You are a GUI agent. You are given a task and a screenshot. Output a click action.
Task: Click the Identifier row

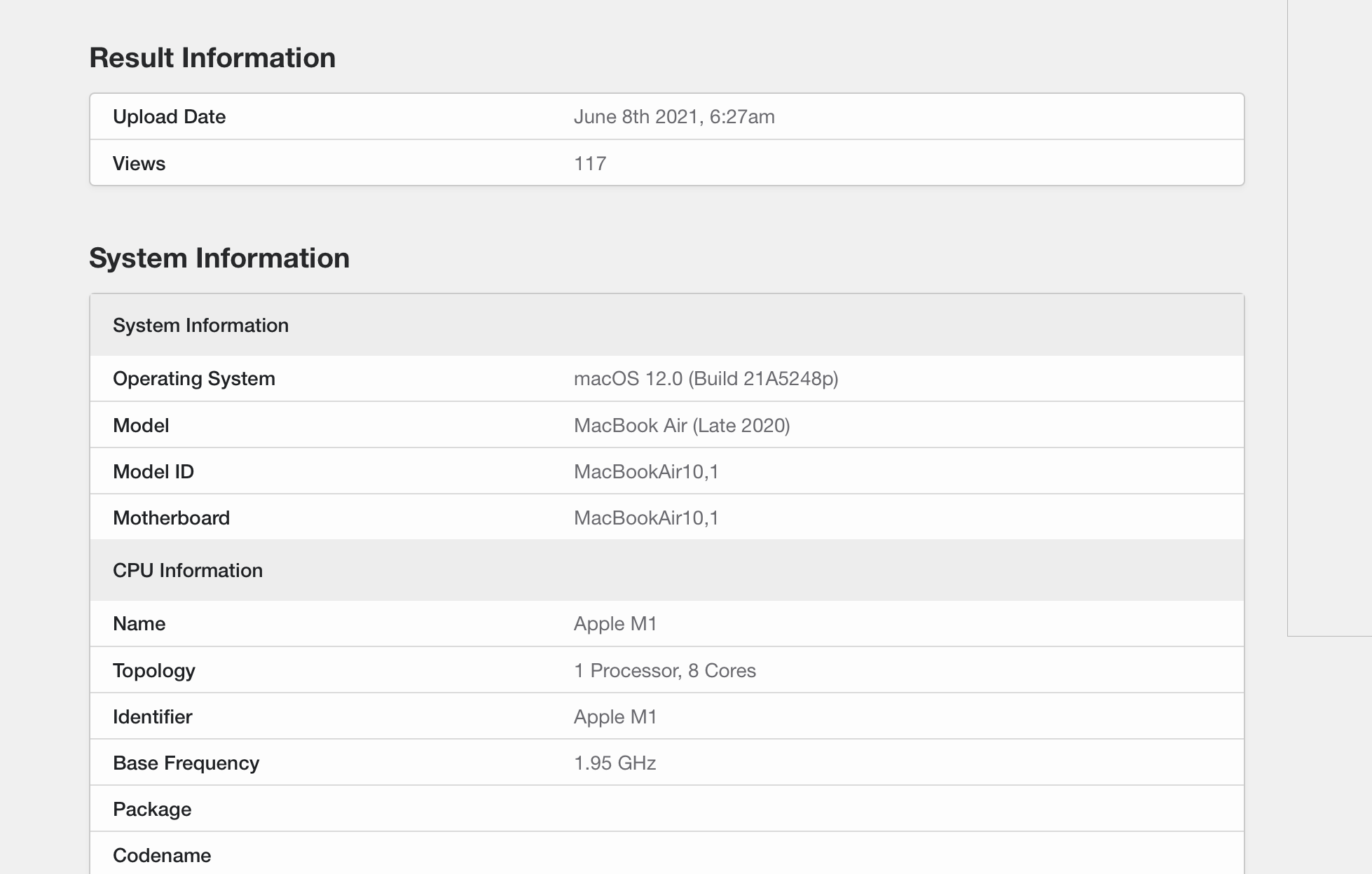click(152, 716)
